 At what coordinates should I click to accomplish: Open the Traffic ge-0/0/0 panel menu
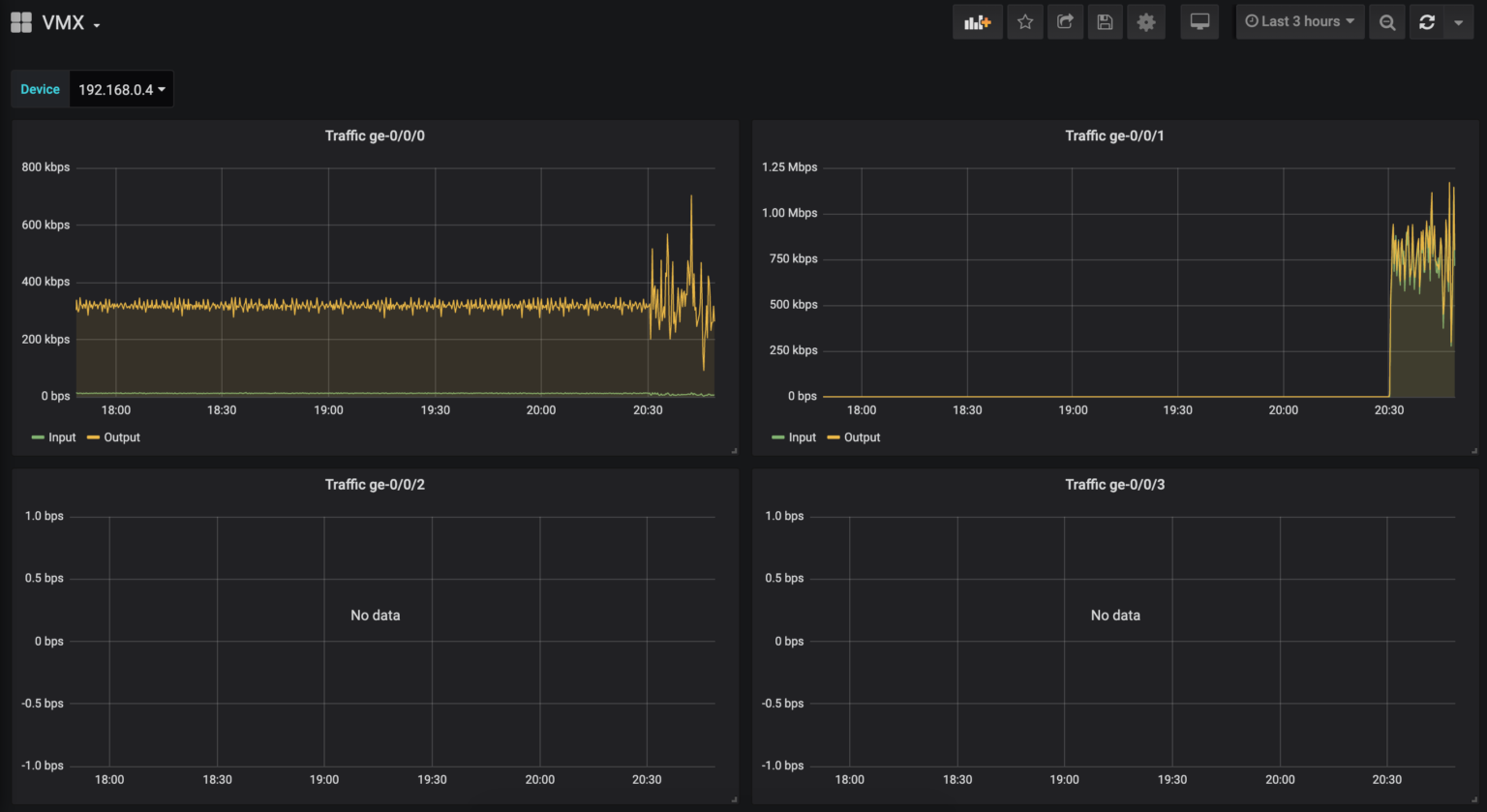pyautogui.click(x=376, y=135)
